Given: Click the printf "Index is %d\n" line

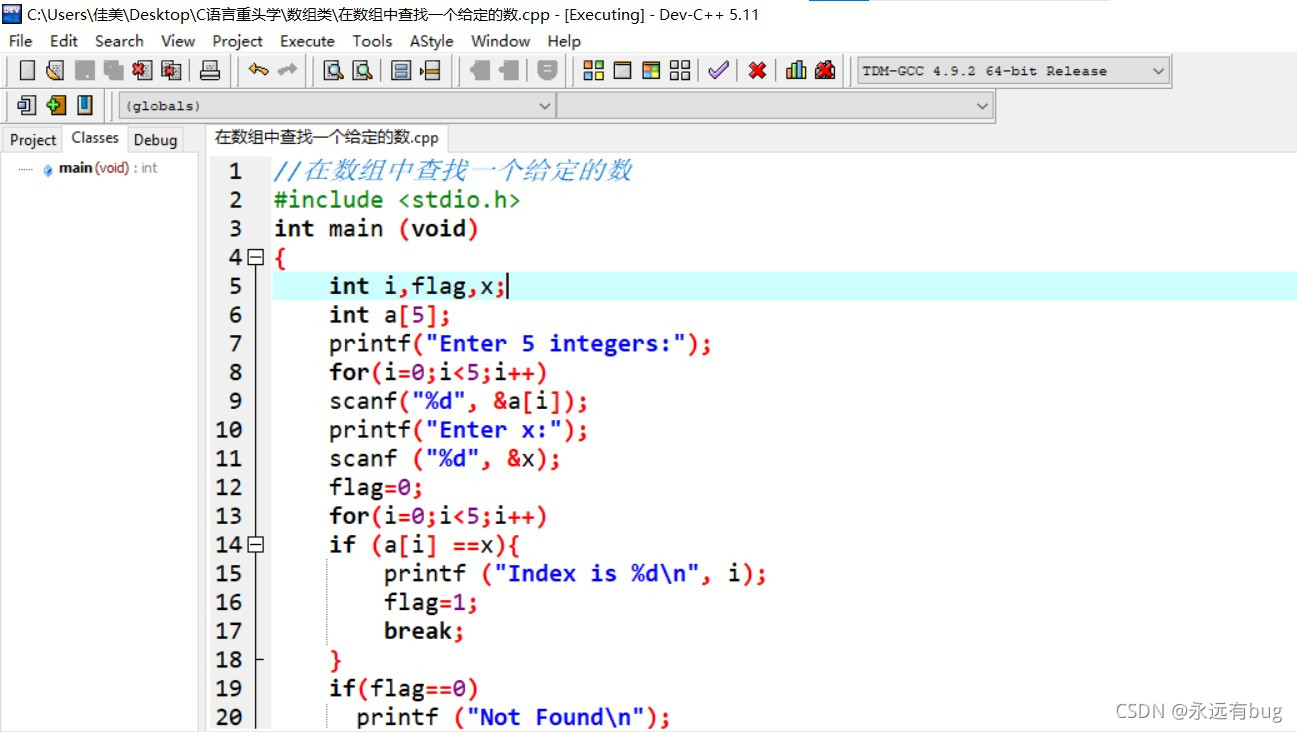Looking at the screenshot, I should pos(575,574).
